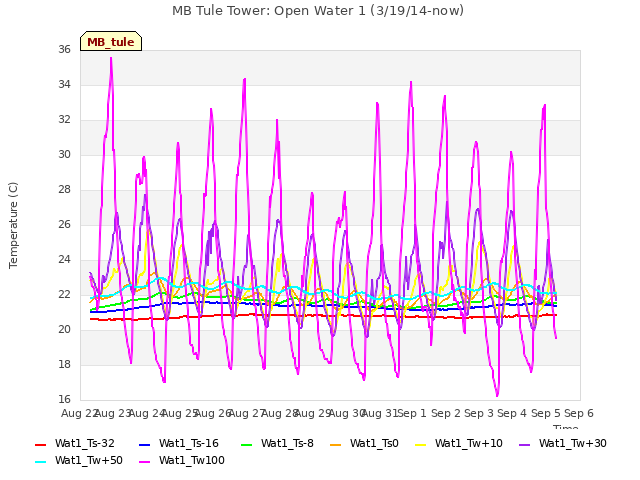Click the blue Wat1_Ts-16 legend swatch
Screen dimensions: 640x480
click(x=145, y=444)
